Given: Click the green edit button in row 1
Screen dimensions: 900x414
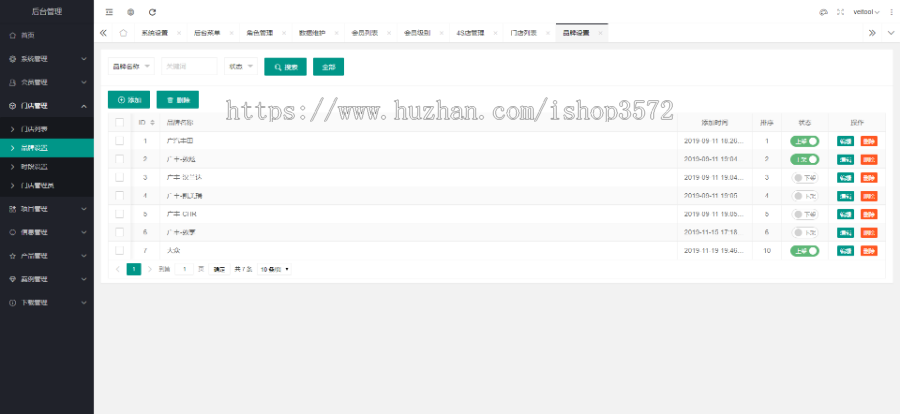Looking at the screenshot, I should click(845, 141).
